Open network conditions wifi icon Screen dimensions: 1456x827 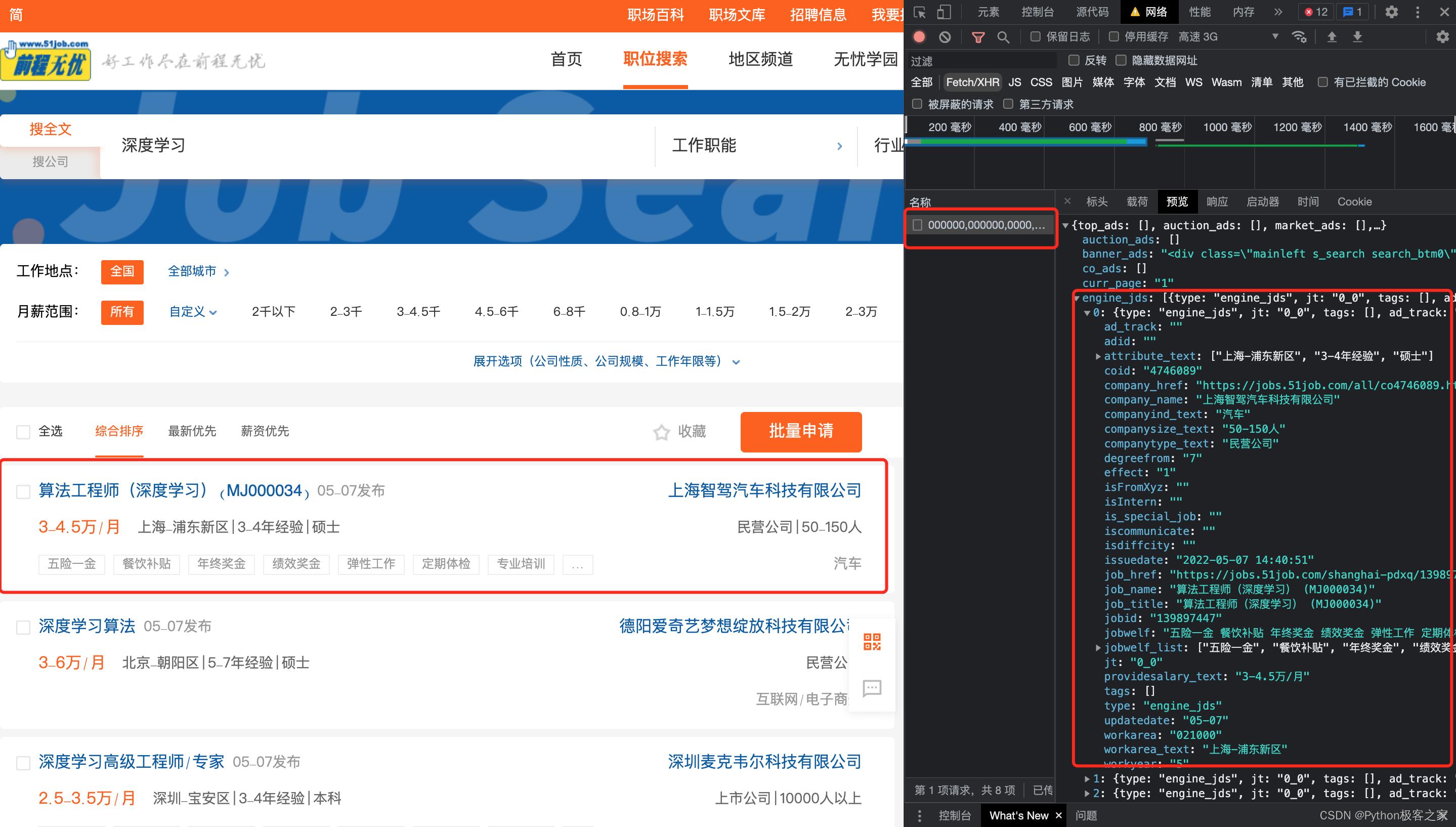point(1299,37)
